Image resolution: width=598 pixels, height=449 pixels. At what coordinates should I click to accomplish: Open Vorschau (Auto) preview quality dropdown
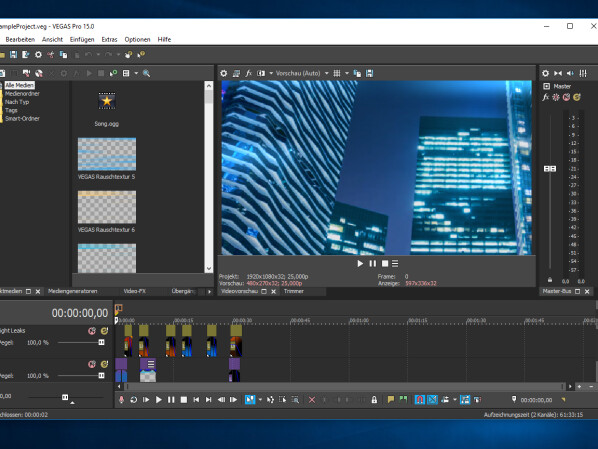point(302,73)
